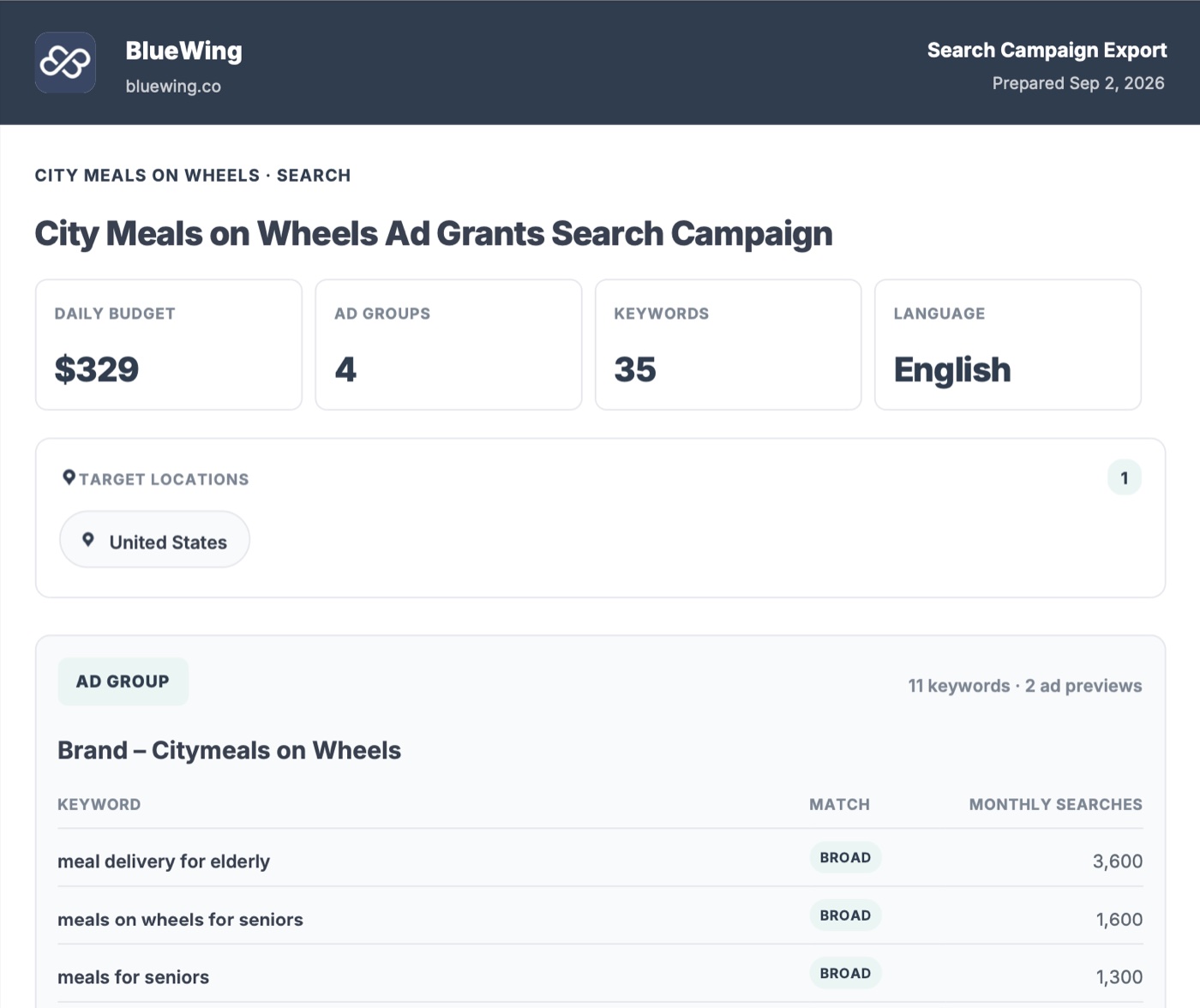
Task: Click the BlueWing brand name
Action: [183, 51]
